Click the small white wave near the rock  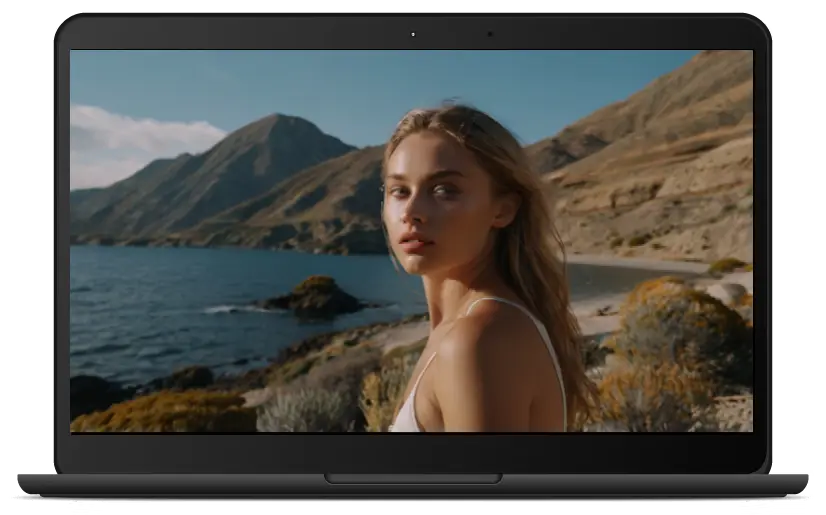(225, 309)
